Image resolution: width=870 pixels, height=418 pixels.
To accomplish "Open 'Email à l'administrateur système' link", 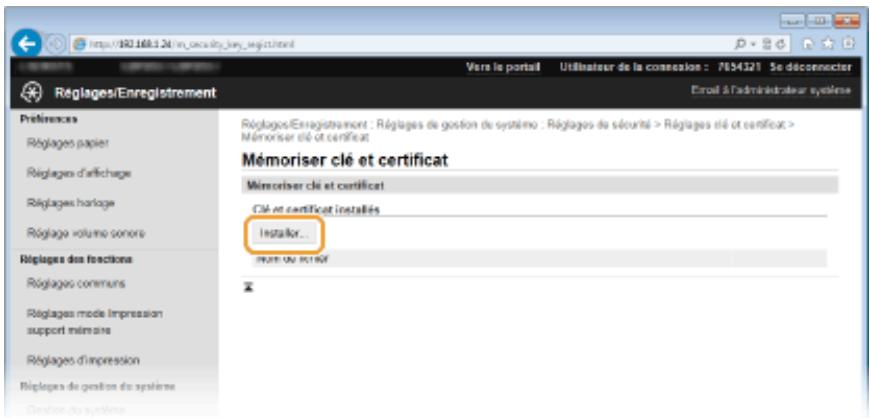I will (771, 90).
